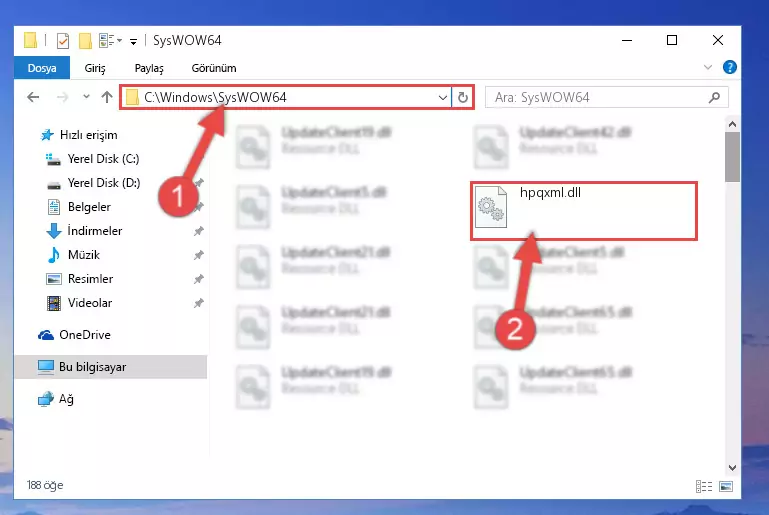Image resolution: width=769 pixels, height=515 pixels.
Task: Click the Ara: SysWOW64 search box
Action: 607,97
